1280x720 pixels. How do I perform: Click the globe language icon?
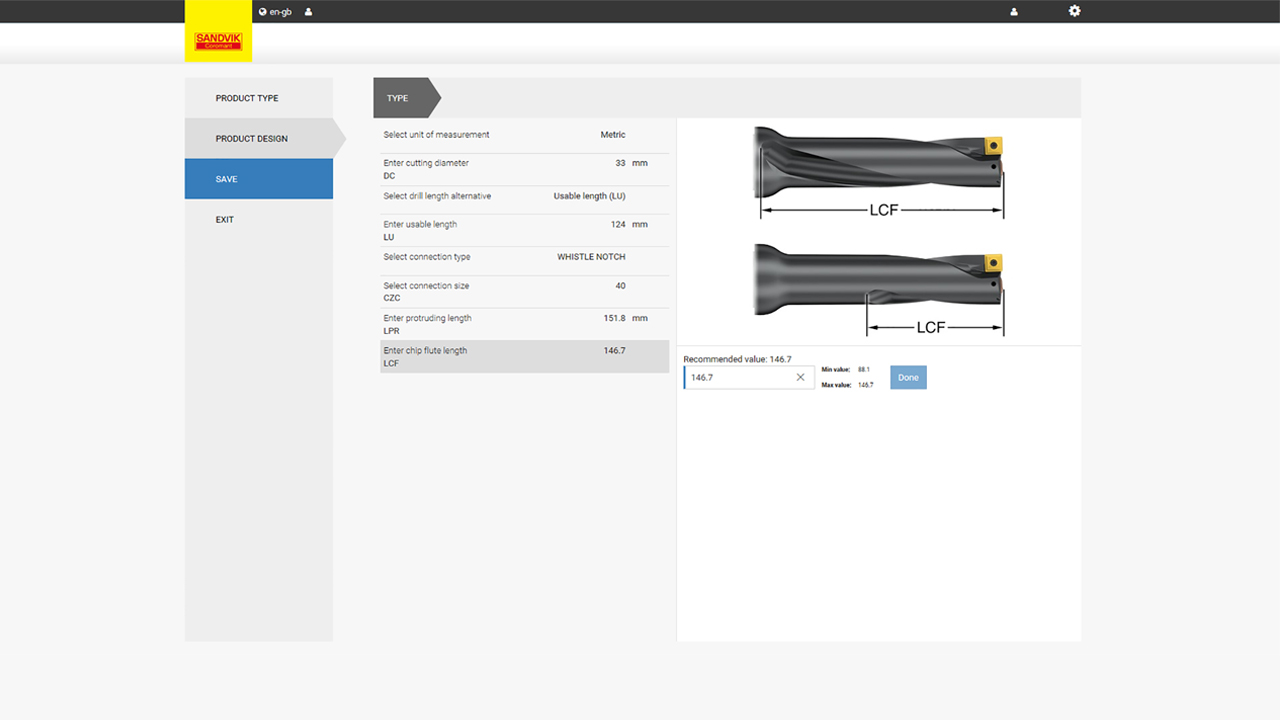[x=263, y=12]
